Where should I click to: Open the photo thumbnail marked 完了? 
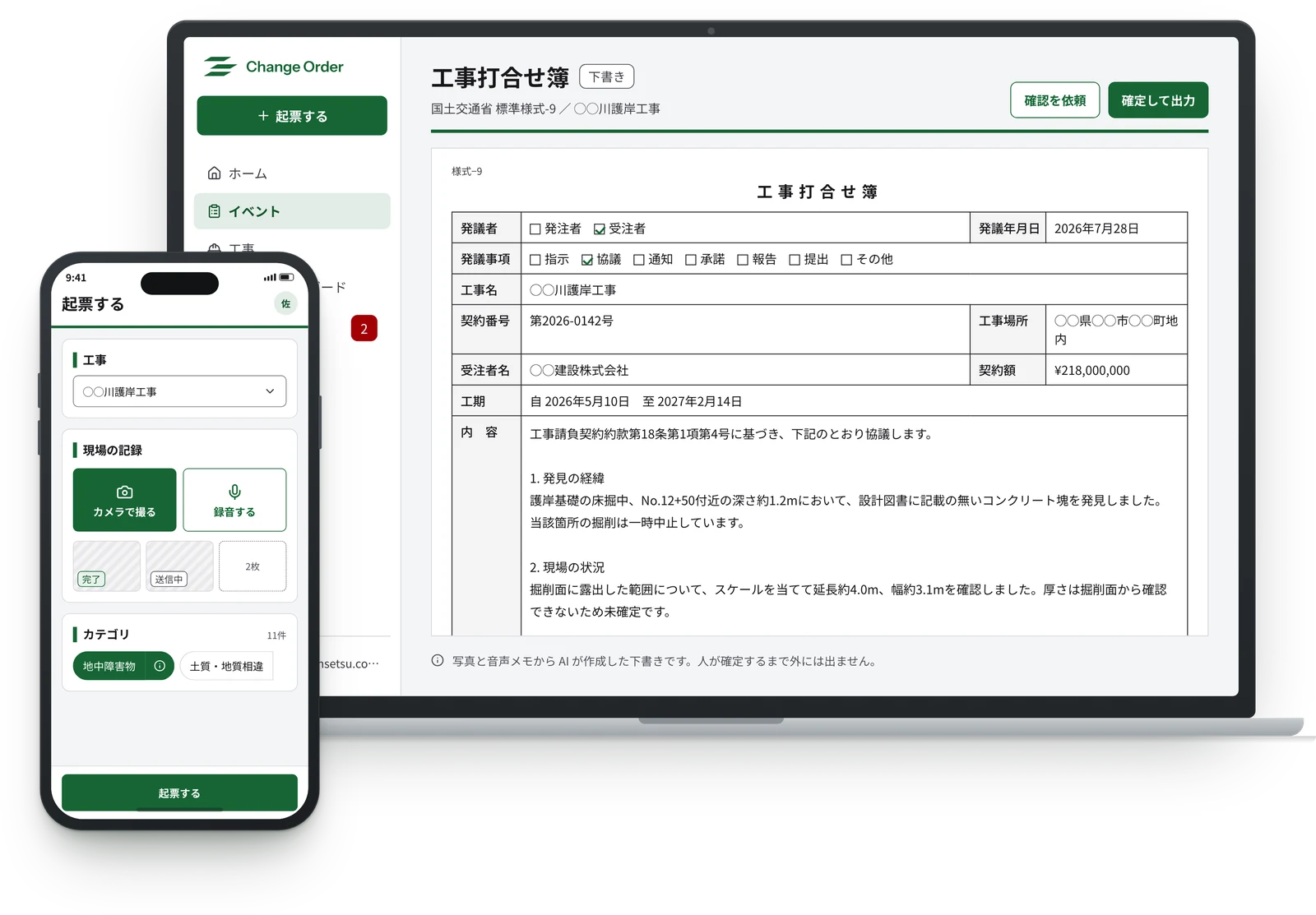pyautogui.click(x=107, y=566)
